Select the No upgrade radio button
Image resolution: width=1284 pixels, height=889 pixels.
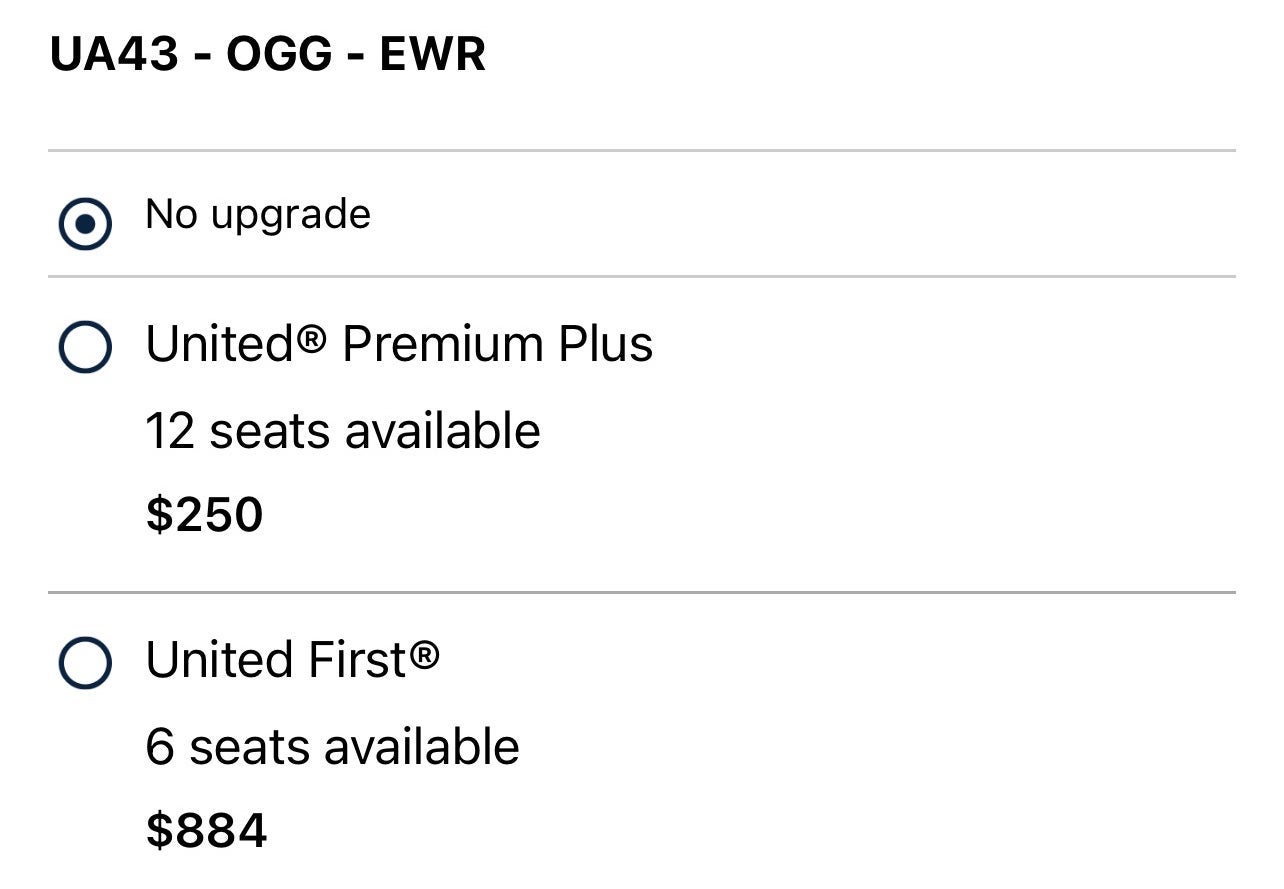click(x=85, y=224)
